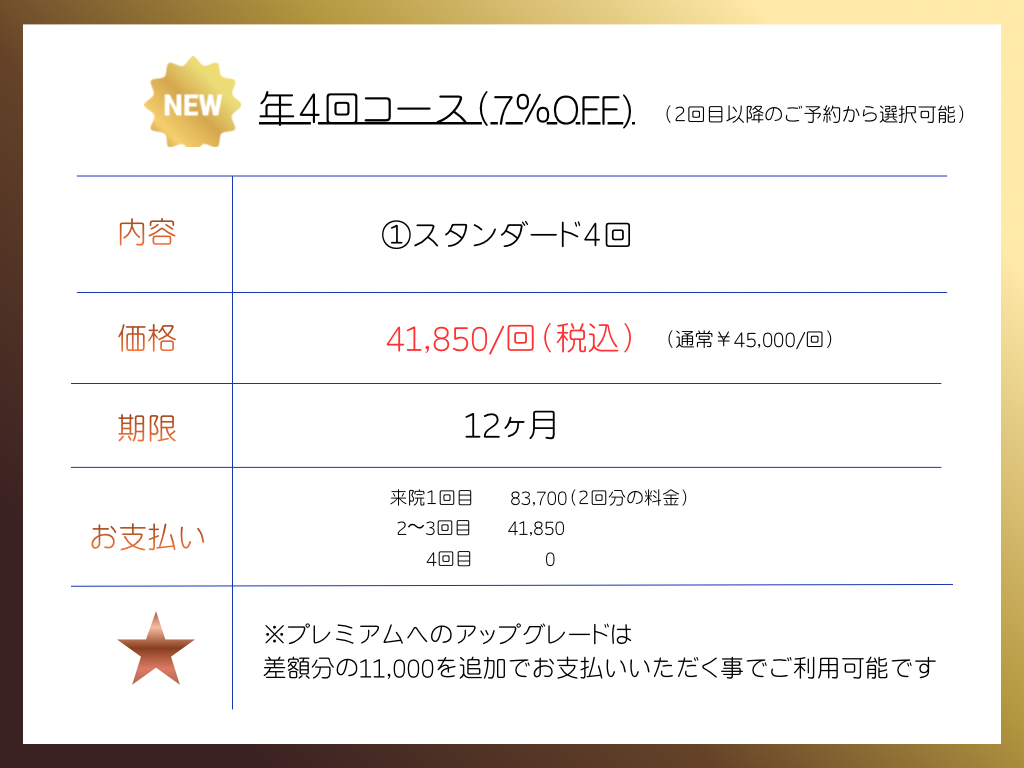Click the 0 amount for 4回目

550,560
